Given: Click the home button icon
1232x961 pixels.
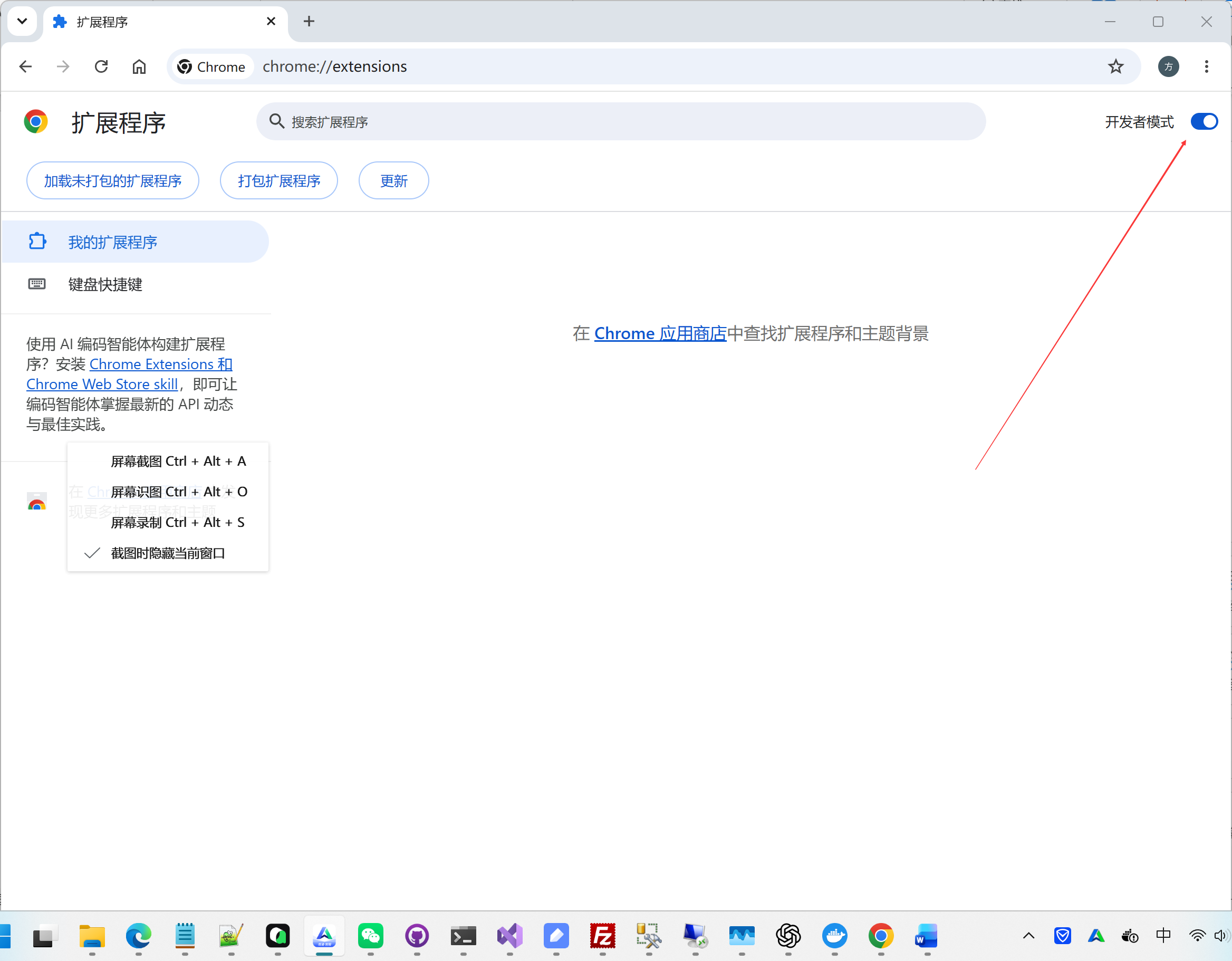Looking at the screenshot, I should [x=139, y=66].
